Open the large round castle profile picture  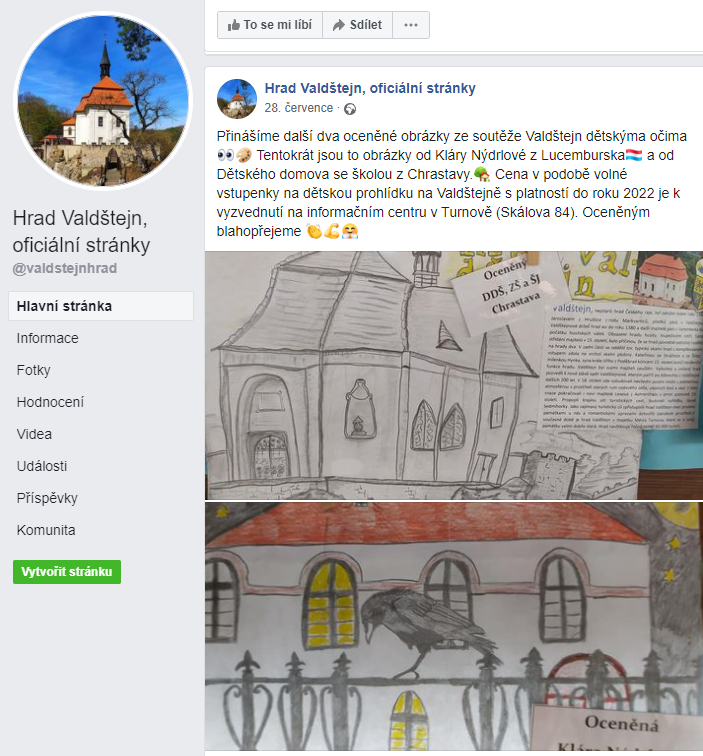pyautogui.click(x=103, y=100)
